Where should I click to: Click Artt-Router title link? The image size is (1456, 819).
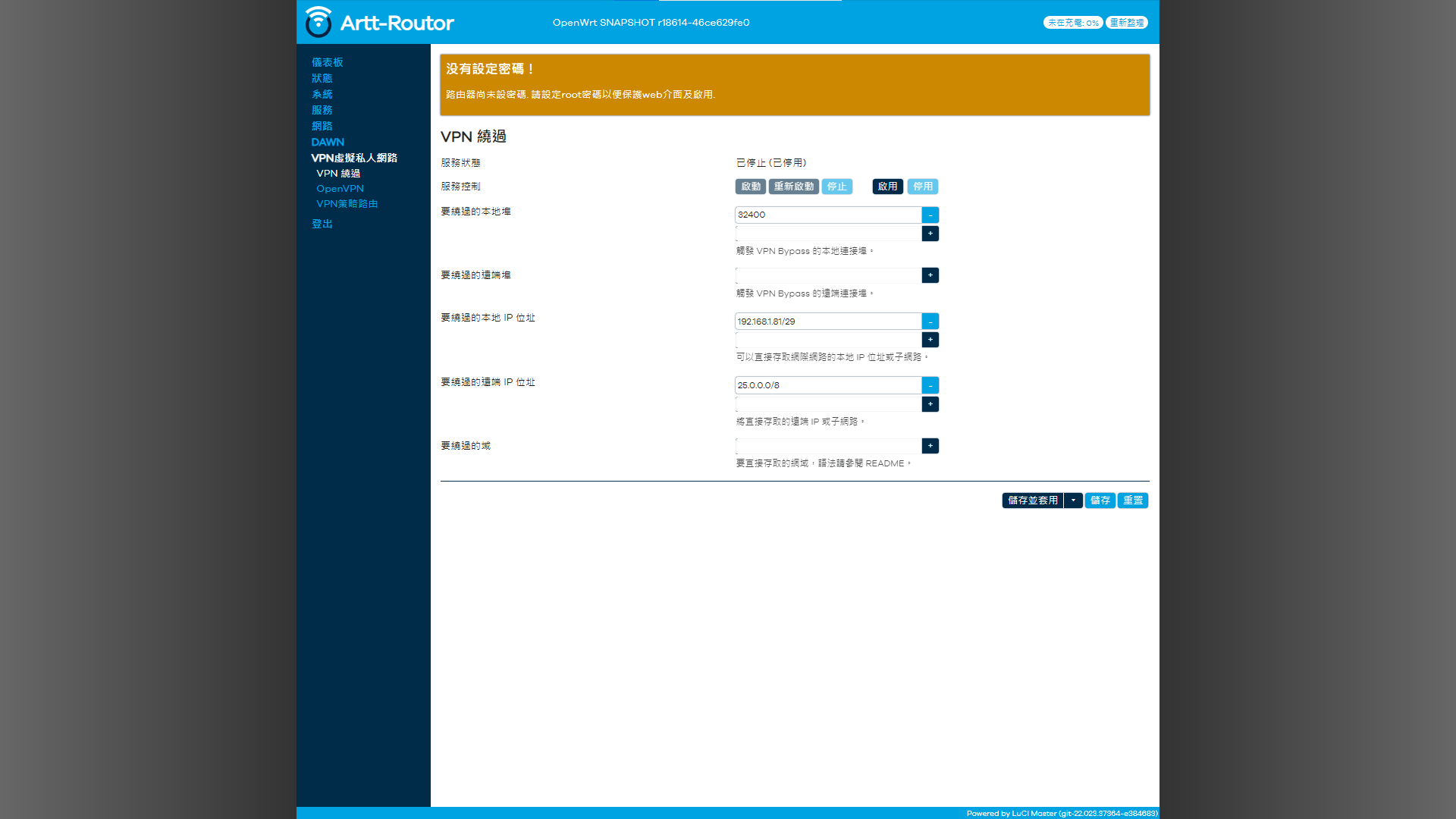click(397, 23)
